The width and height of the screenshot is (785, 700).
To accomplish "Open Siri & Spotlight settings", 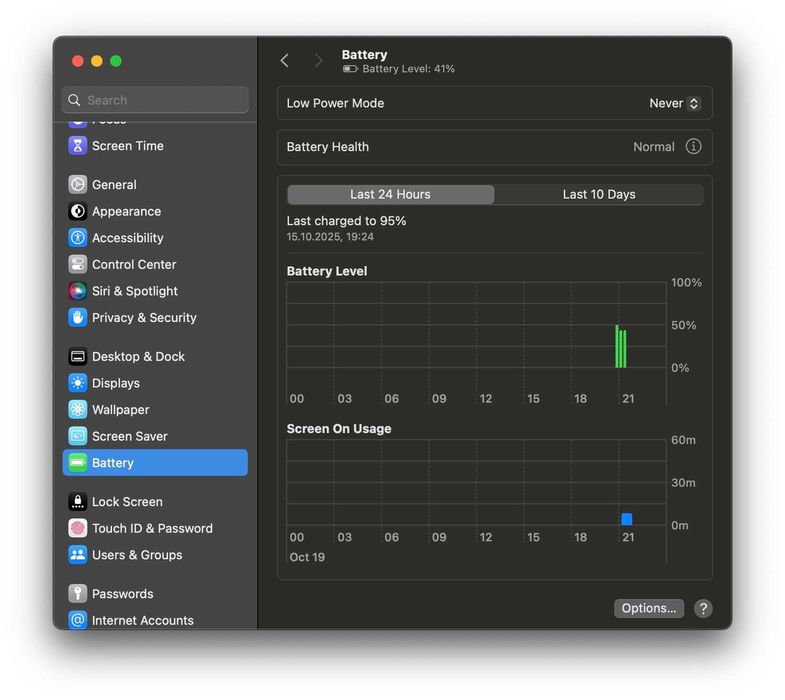I will (155, 291).
